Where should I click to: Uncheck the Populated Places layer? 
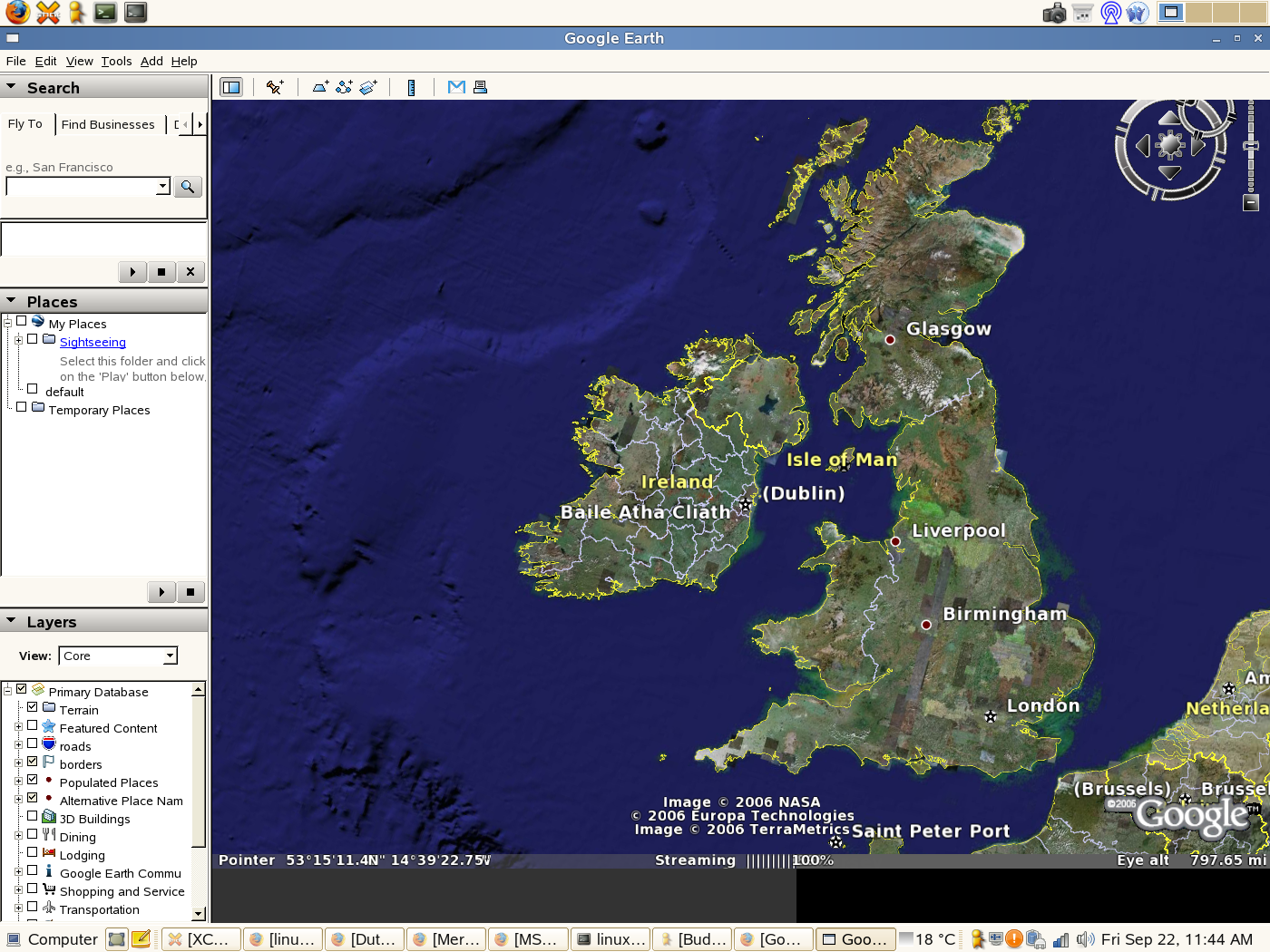(x=33, y=780)
